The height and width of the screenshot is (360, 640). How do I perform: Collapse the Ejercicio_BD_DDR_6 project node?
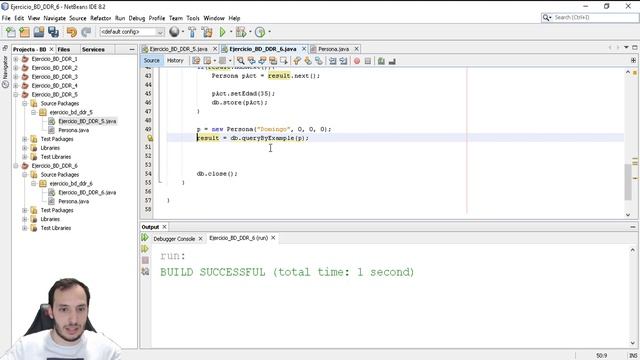[x=16, y=166]
